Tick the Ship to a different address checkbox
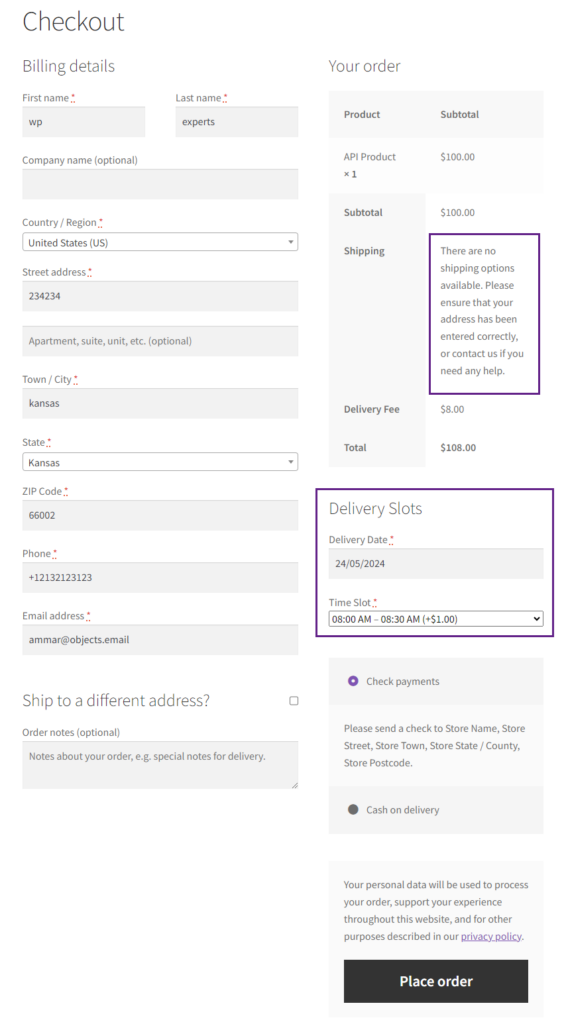The image size is (566, 1024). (x=294, y=701)
